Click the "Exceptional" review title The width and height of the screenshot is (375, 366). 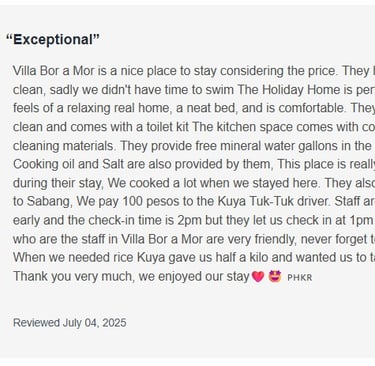pyautogui.click(x=53, y=40)
